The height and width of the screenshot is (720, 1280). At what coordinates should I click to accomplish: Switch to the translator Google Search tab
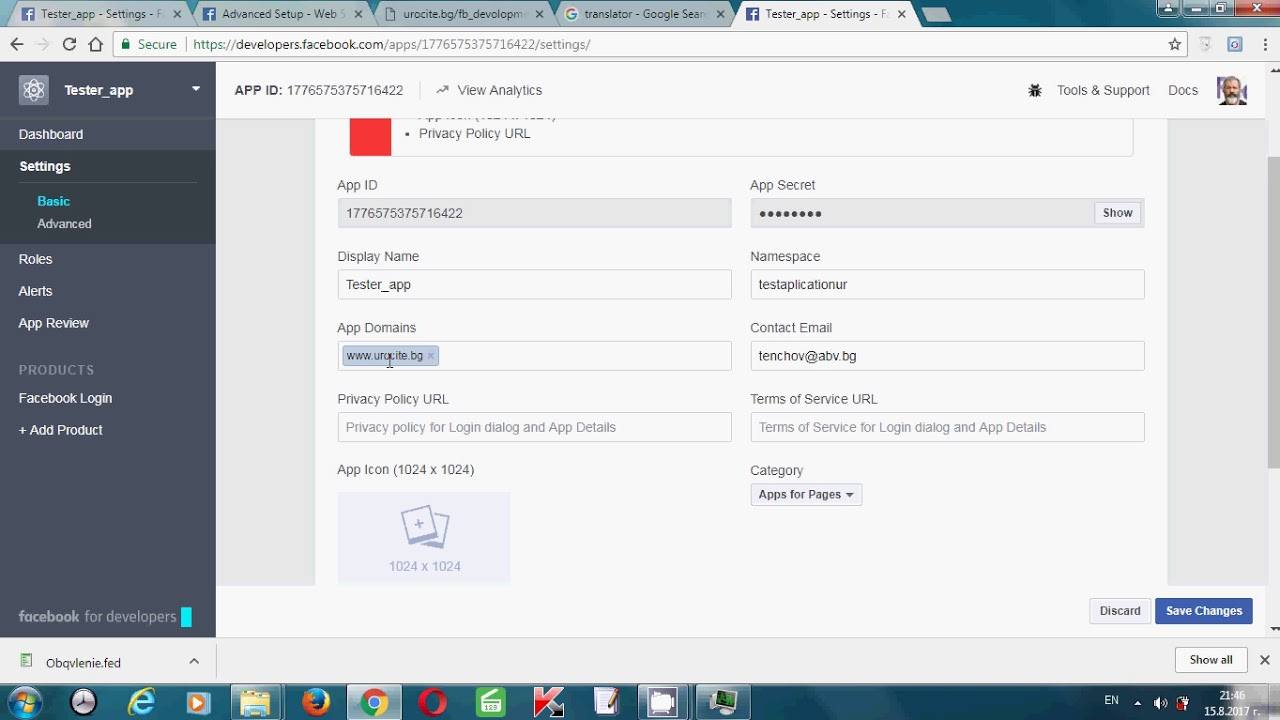point(646,14)
